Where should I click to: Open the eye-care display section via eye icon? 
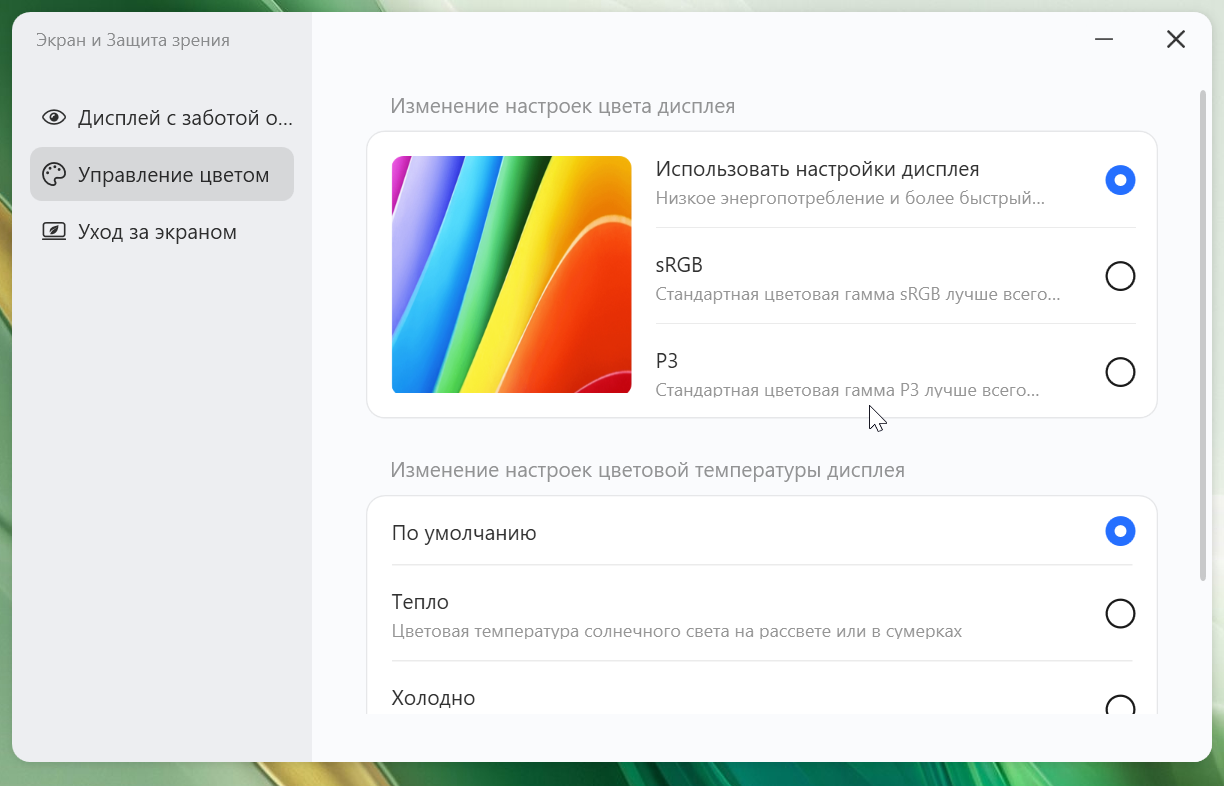click(x=53, y=118)
